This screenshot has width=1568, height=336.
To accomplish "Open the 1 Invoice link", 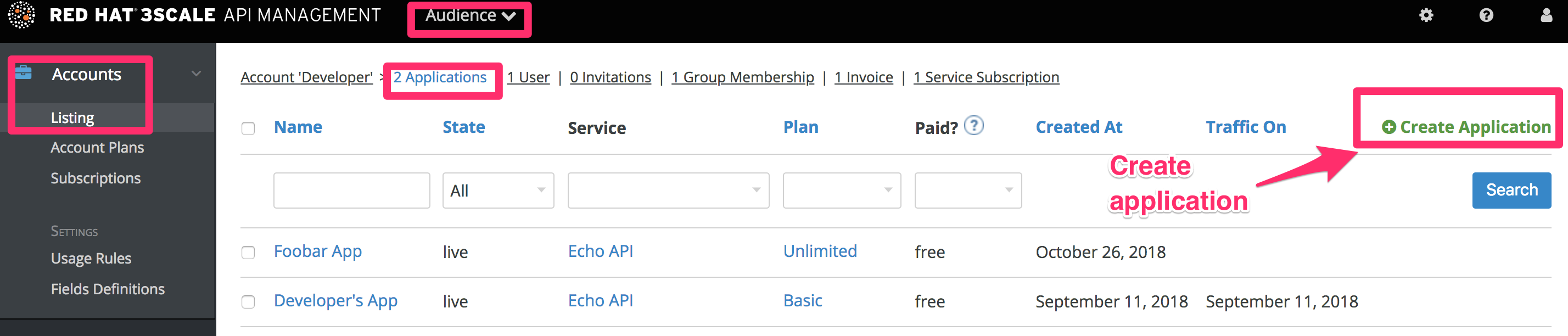I will [x=863, y=77].
